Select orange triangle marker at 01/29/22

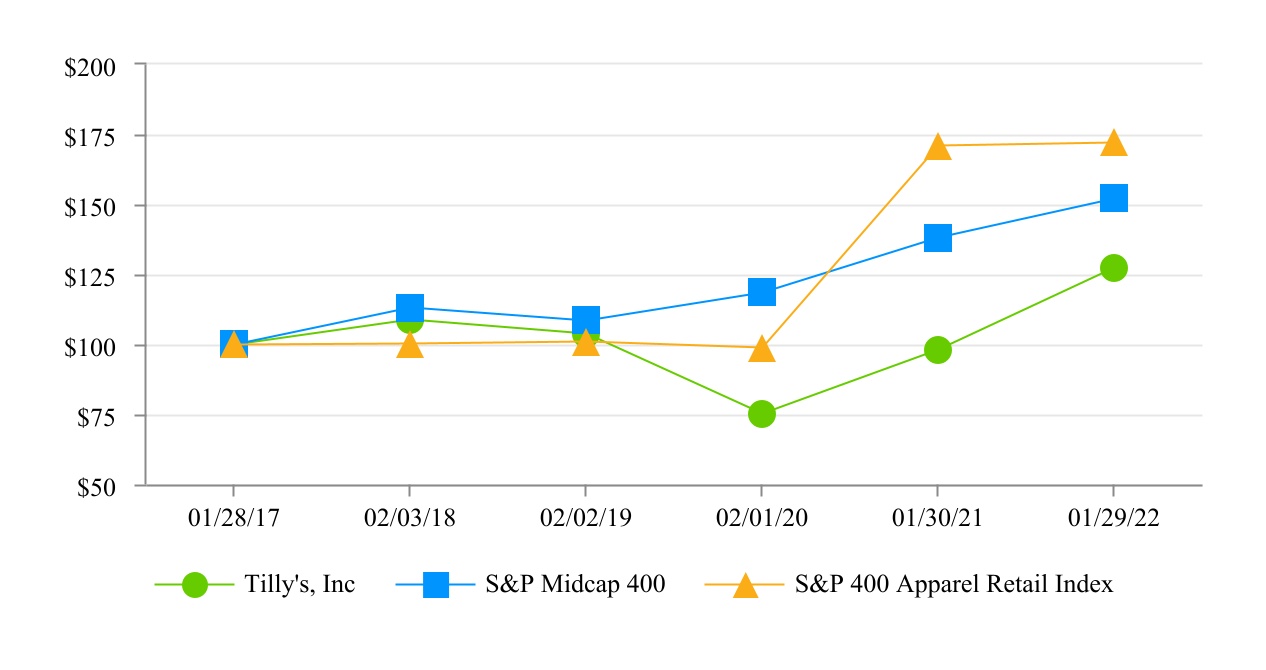pos(1113,144)
